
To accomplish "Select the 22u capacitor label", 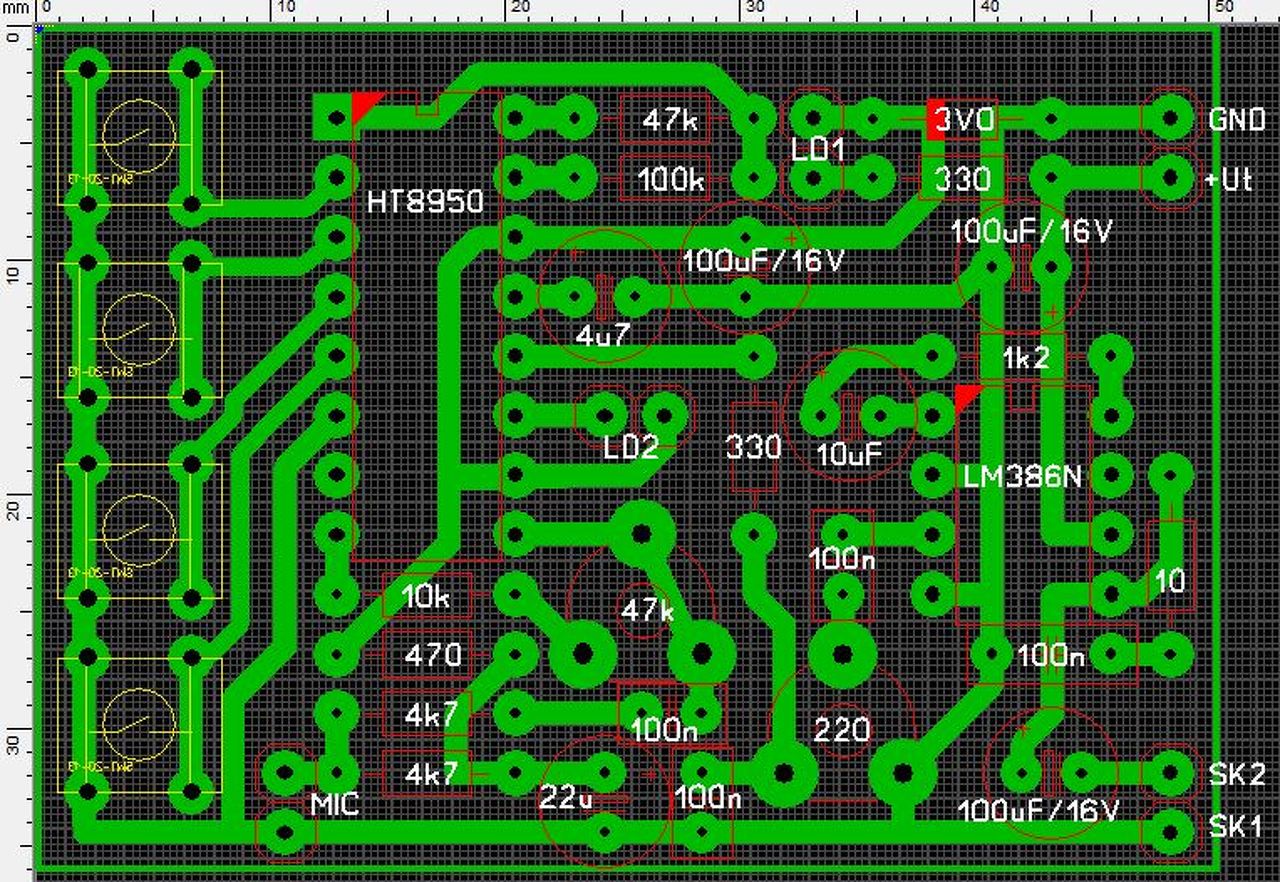I will [x=565, y=797].
